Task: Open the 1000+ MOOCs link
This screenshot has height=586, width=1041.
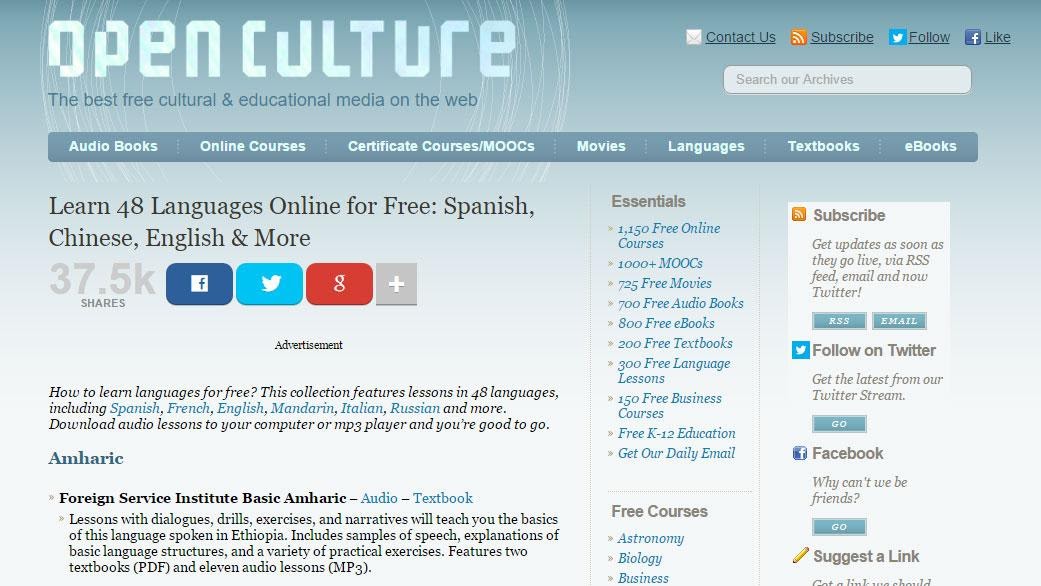Action: click(x=660, y=263)
